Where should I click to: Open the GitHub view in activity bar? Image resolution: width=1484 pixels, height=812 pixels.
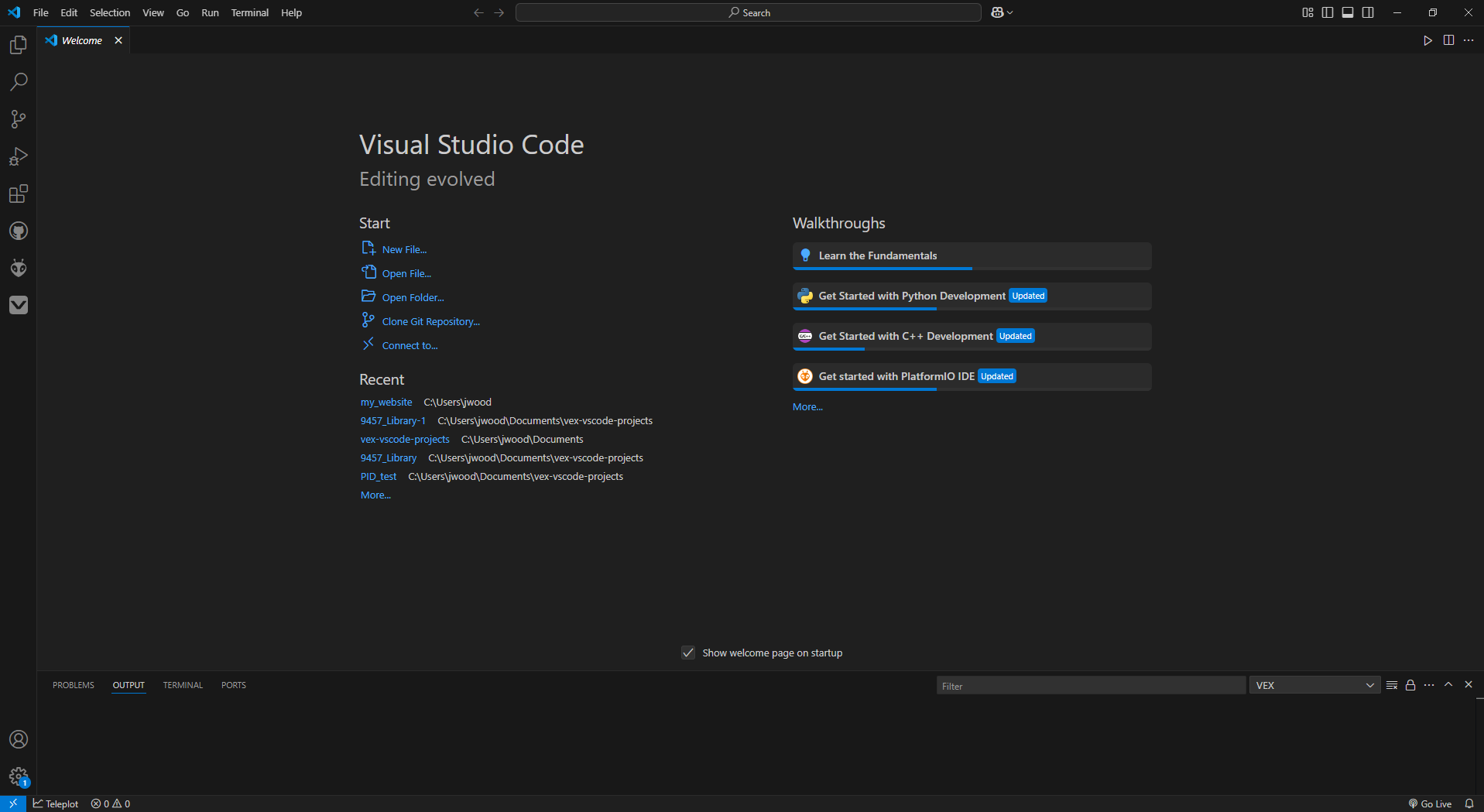[19, 231]
